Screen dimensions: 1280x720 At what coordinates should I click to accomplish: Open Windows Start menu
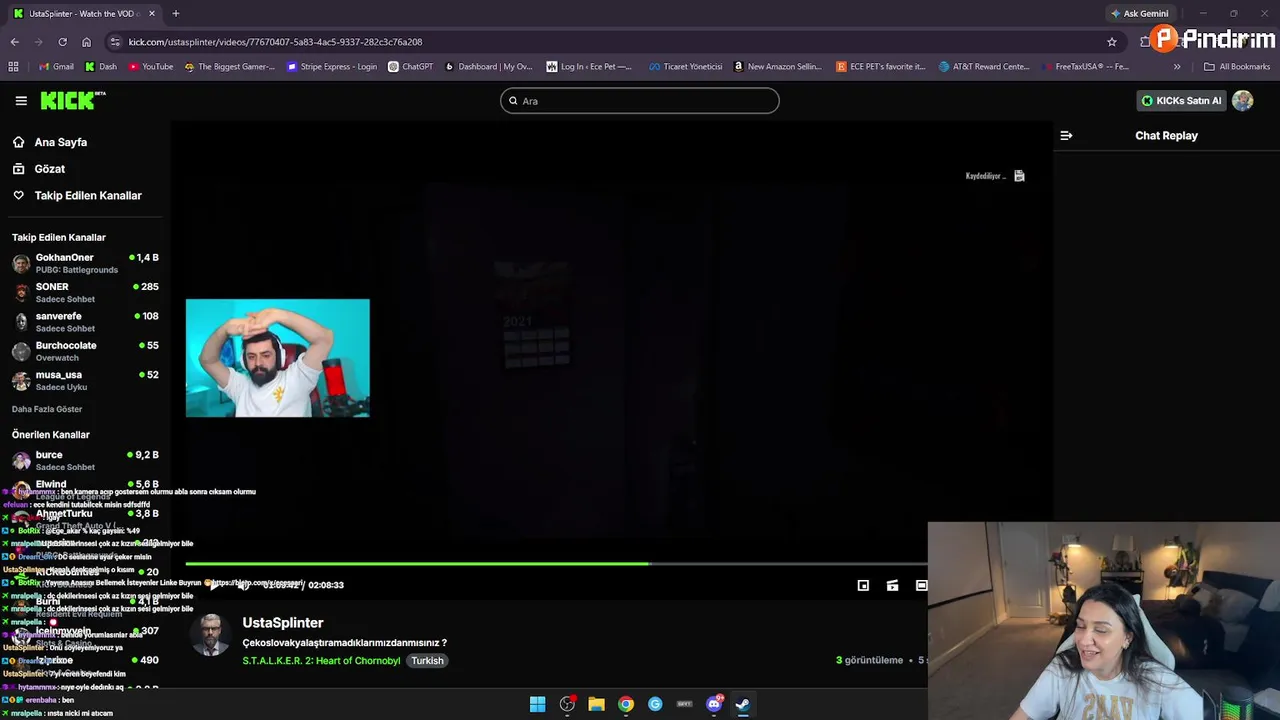click(537, 704)
